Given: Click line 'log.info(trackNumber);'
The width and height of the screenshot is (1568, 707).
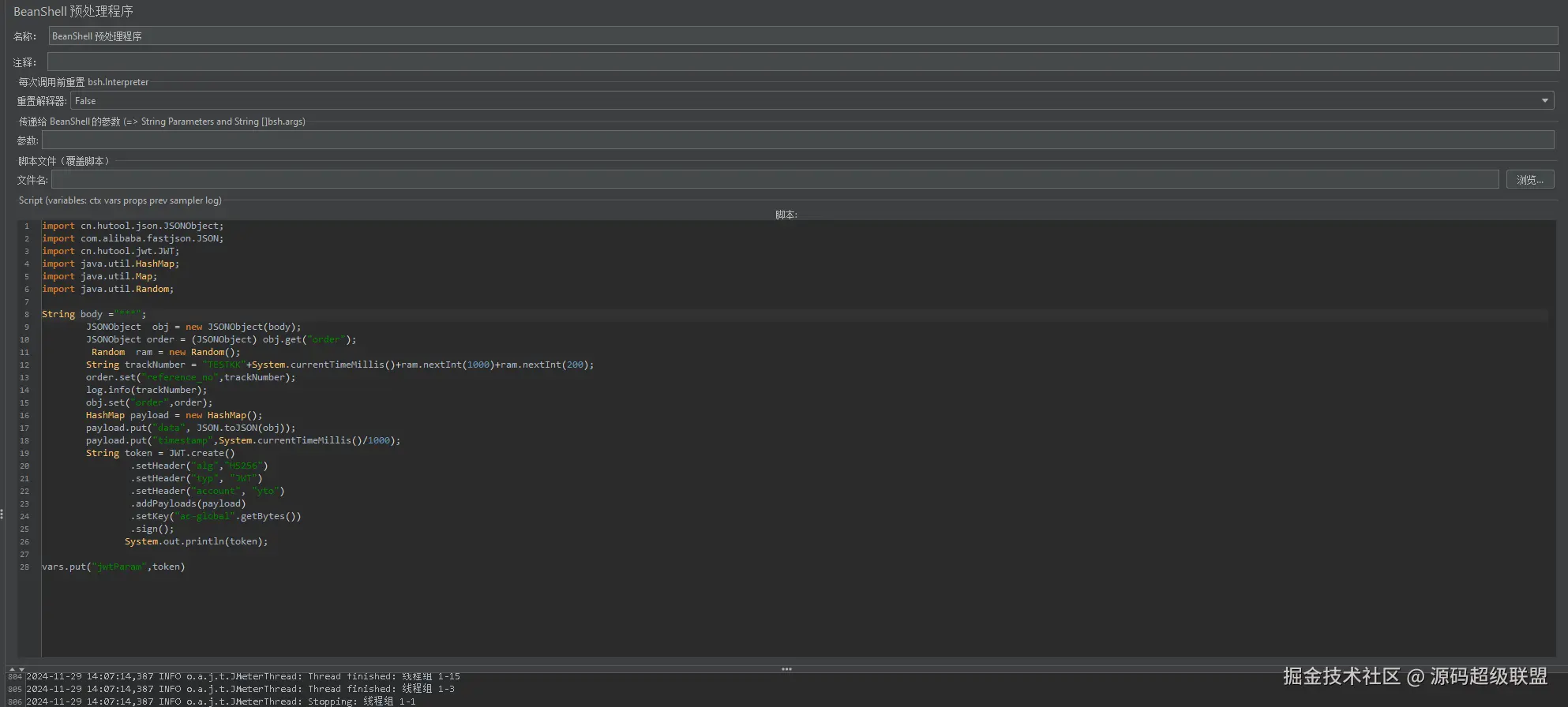Looking at the screenshot, I should pyautogui.click(x=147, y=390).
